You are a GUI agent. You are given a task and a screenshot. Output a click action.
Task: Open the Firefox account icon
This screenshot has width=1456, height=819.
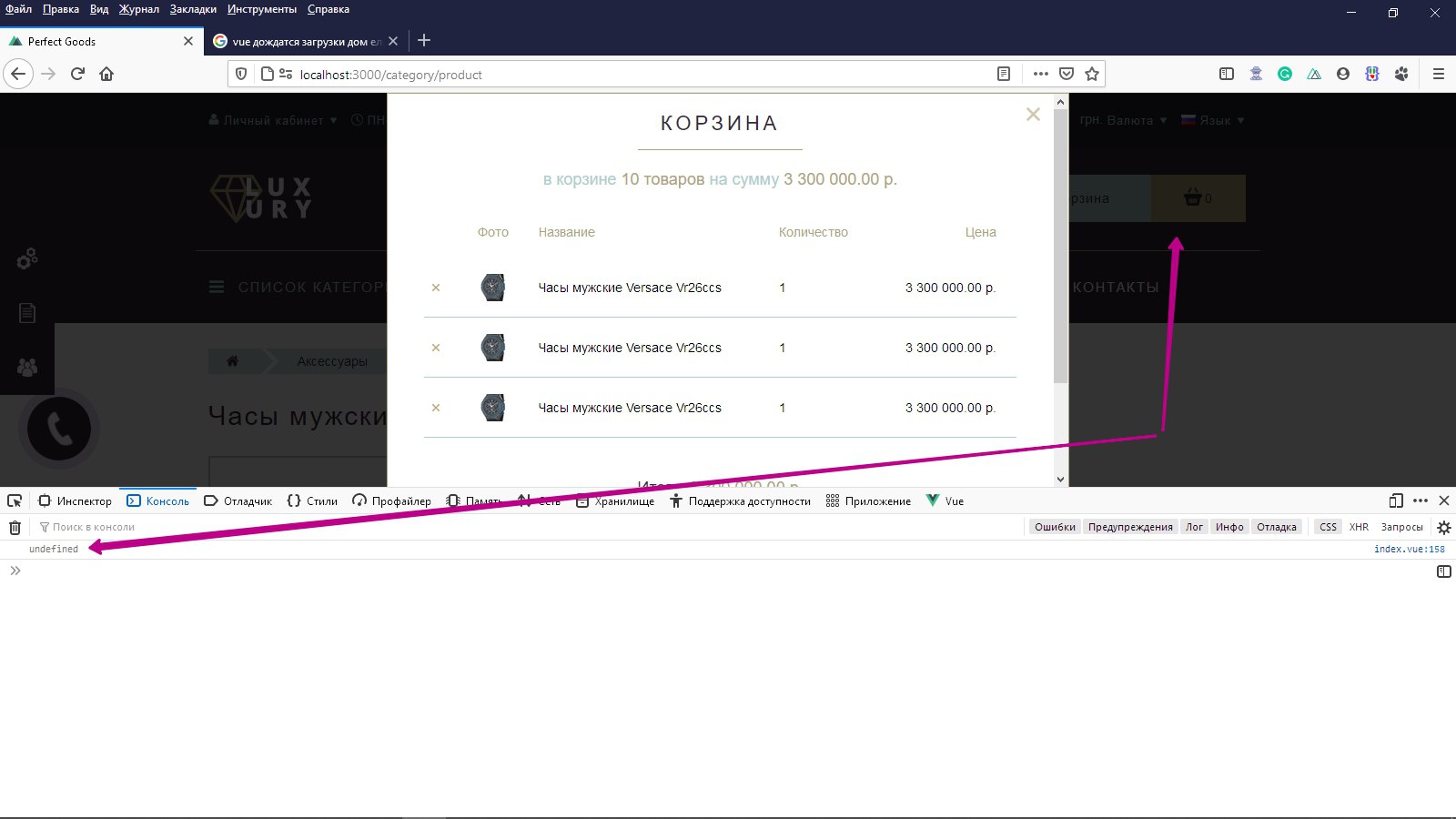[x=1343, y=74]
